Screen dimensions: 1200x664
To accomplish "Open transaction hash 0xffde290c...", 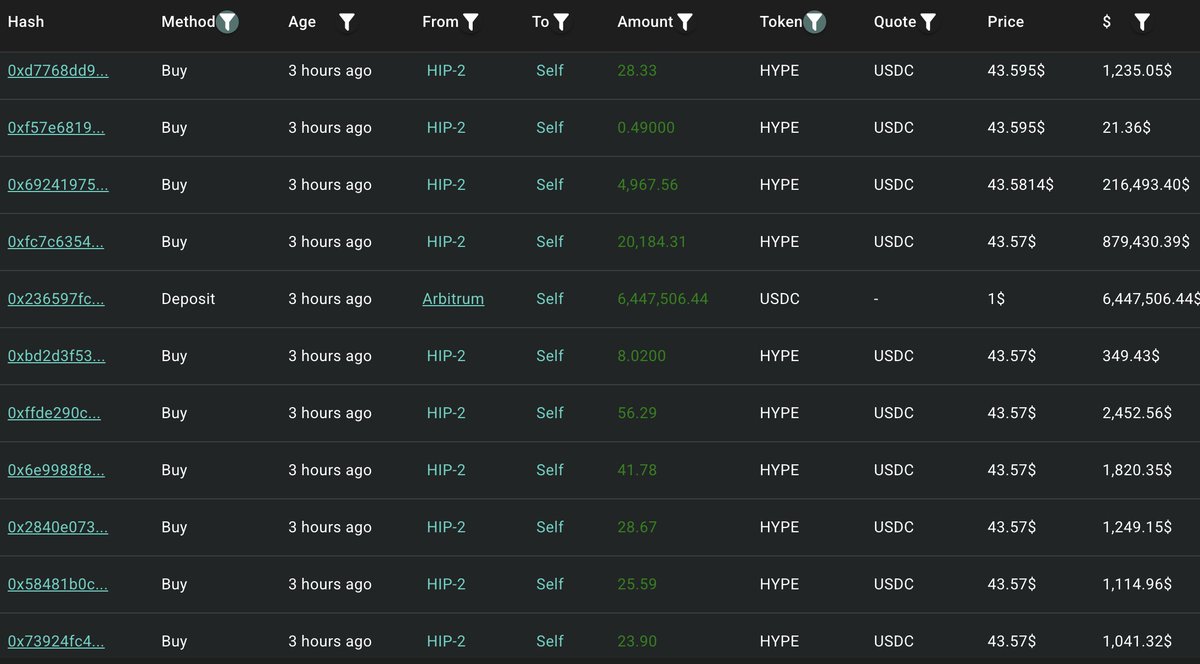I will coord(54,413).
